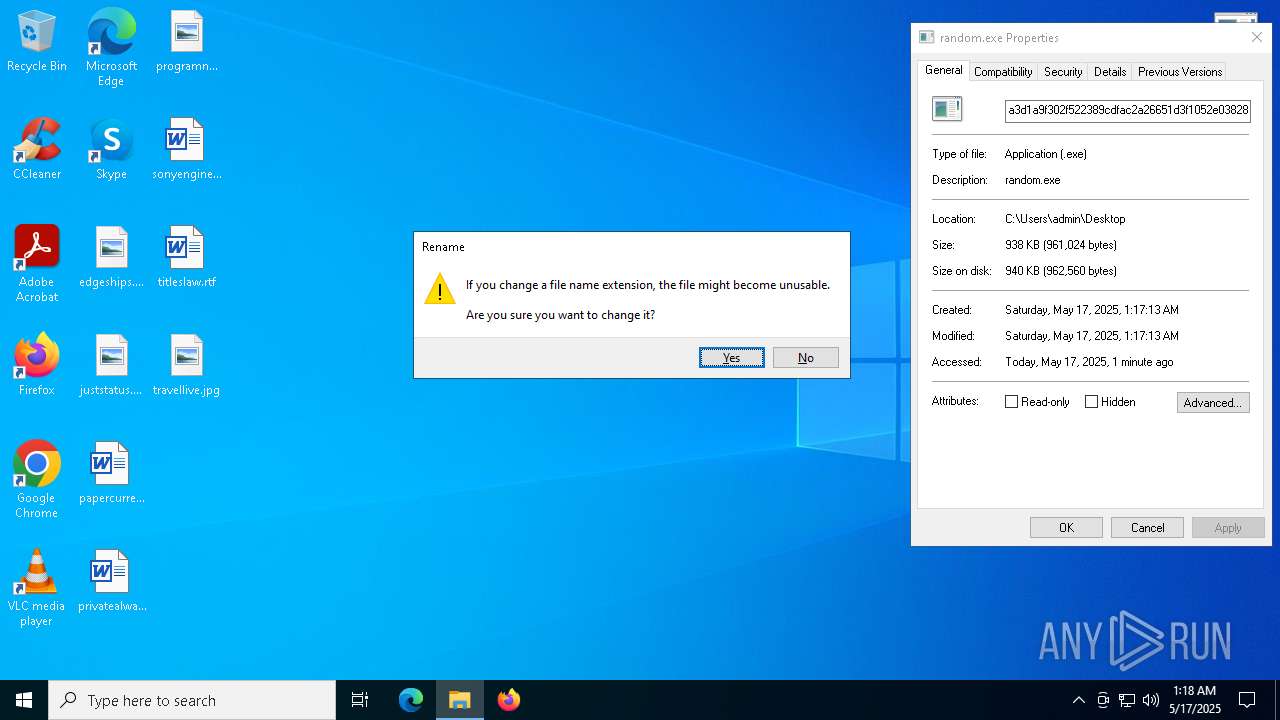The width and height of the screenshot is (1280, 720).
Task: Click File Explorer in the taskbar
Action: coord(460,700)
